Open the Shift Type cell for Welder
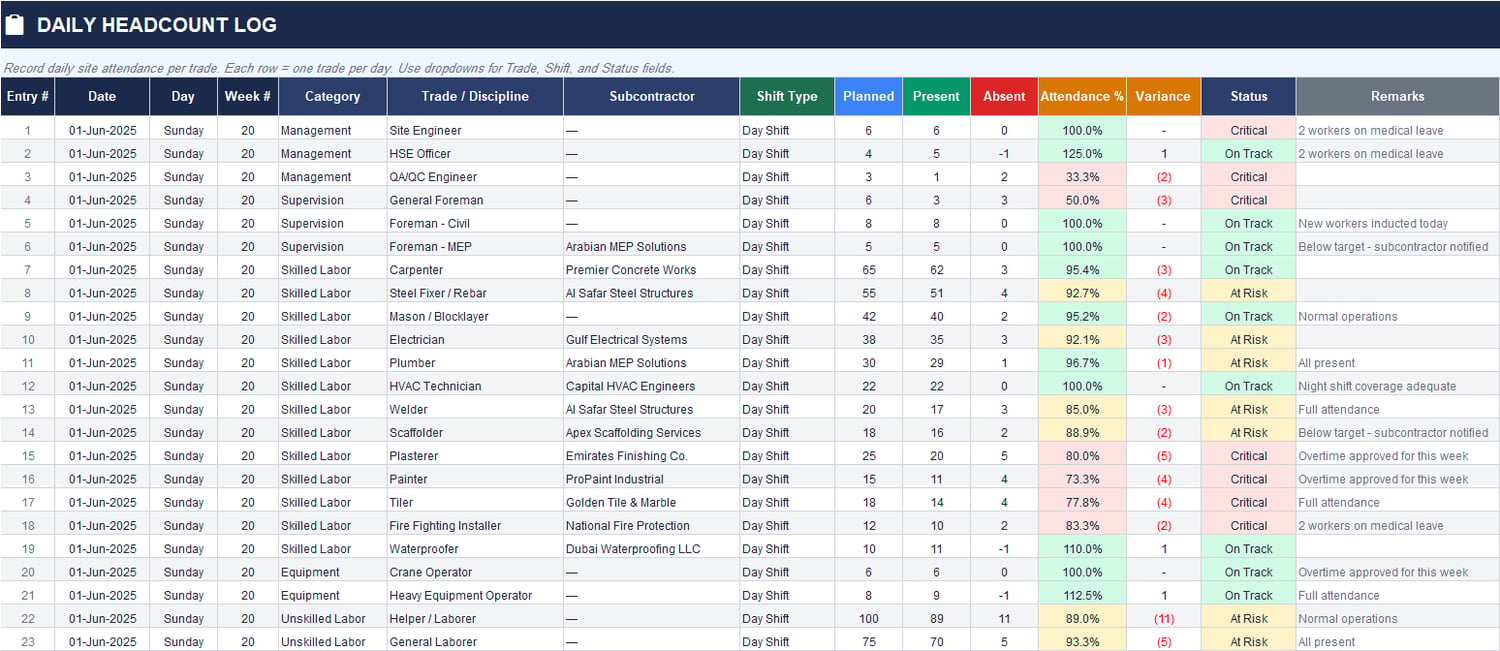This screenshot has width=1500, height=651. click(787, 409)
